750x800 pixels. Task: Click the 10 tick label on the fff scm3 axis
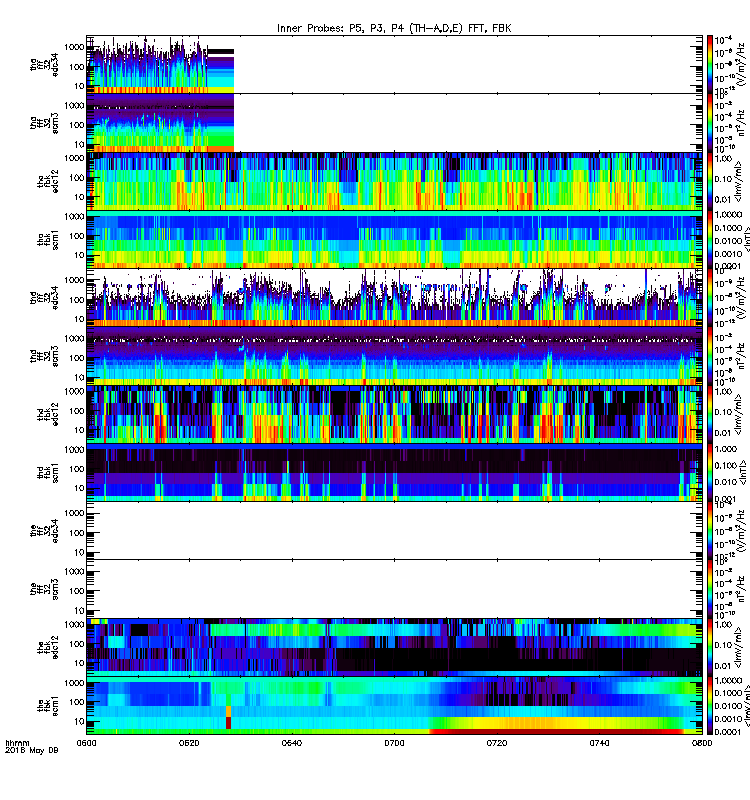(x=79, y=610)
